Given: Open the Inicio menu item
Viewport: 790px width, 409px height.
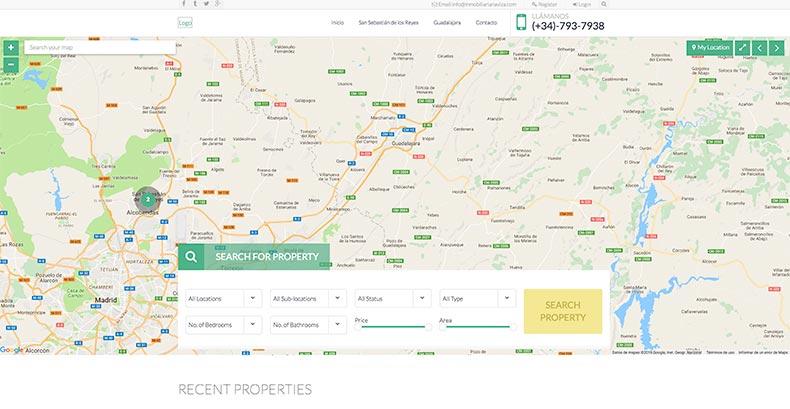Looking at the screenshot, I should click(338, 23).
